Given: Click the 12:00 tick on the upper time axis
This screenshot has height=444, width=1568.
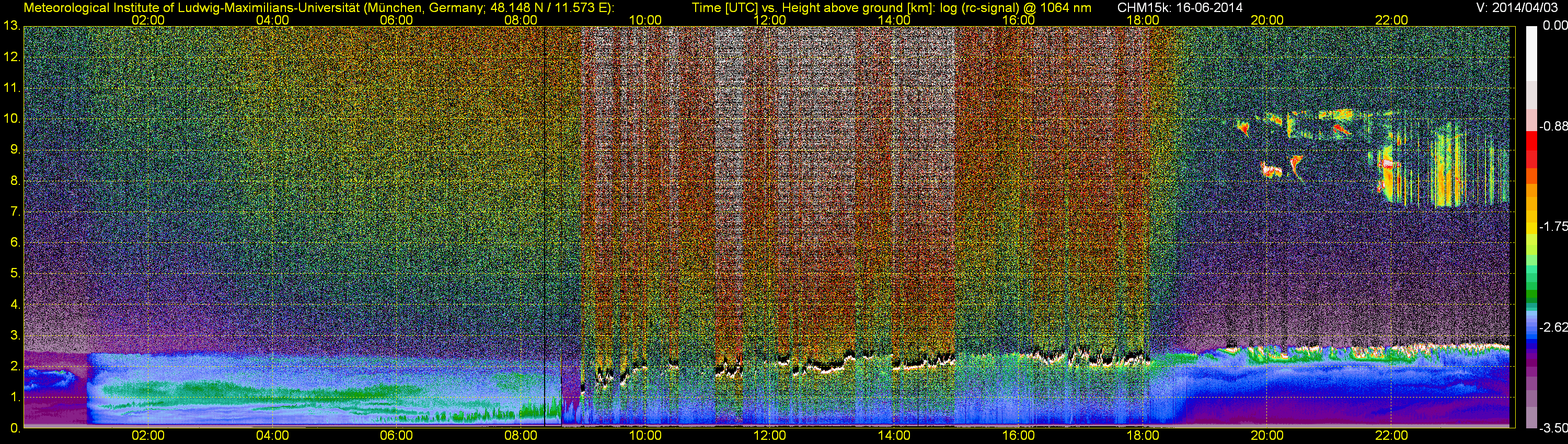Looking at the screenshot, I should pyautogui.click(x=769, y=19).
